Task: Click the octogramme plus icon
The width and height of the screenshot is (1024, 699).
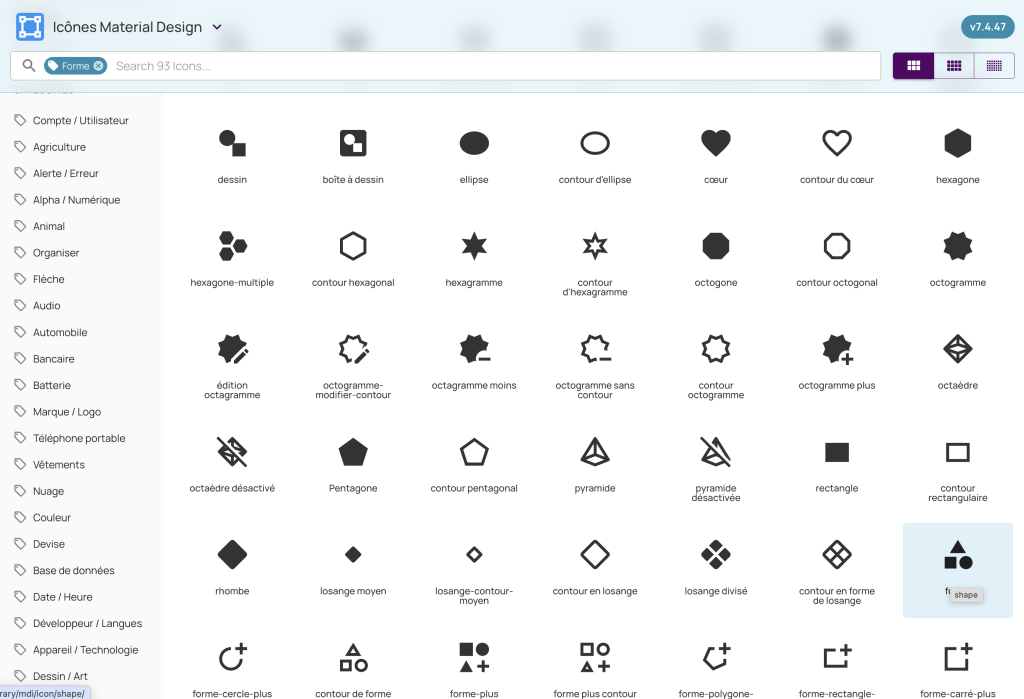Action: pos(837,349)
